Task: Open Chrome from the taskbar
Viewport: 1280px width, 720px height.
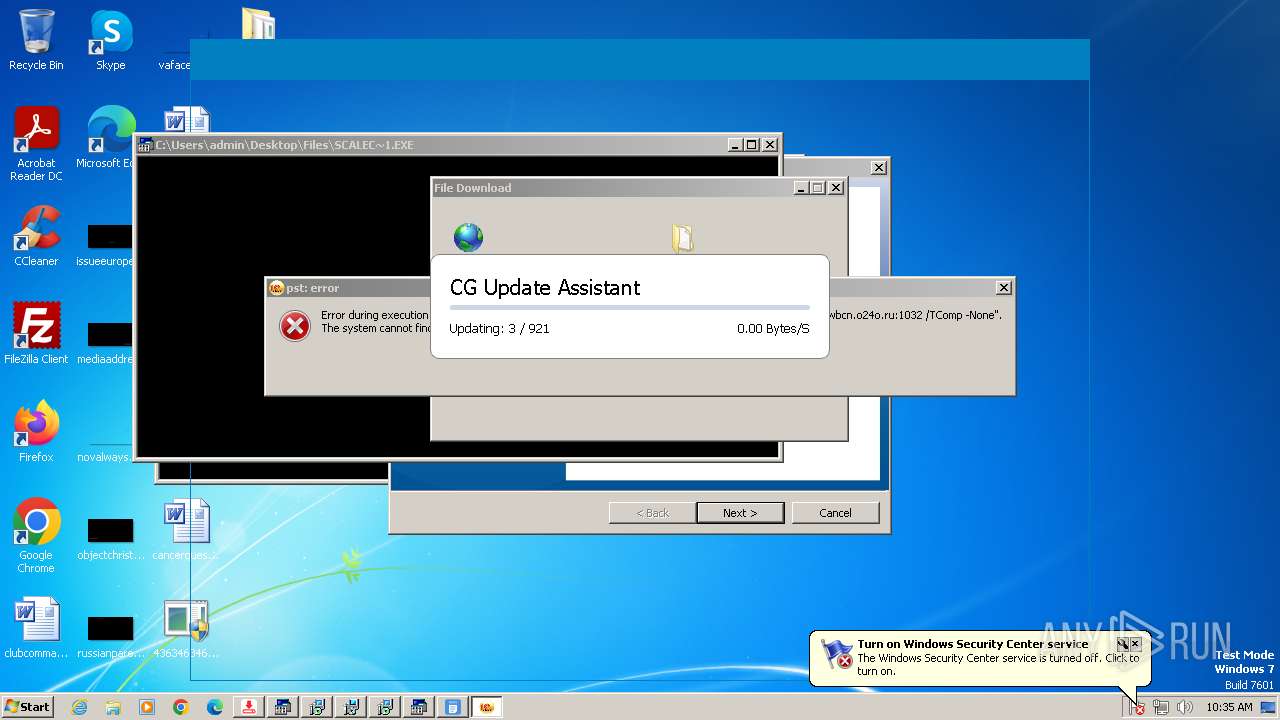Action: pos(181,707)
